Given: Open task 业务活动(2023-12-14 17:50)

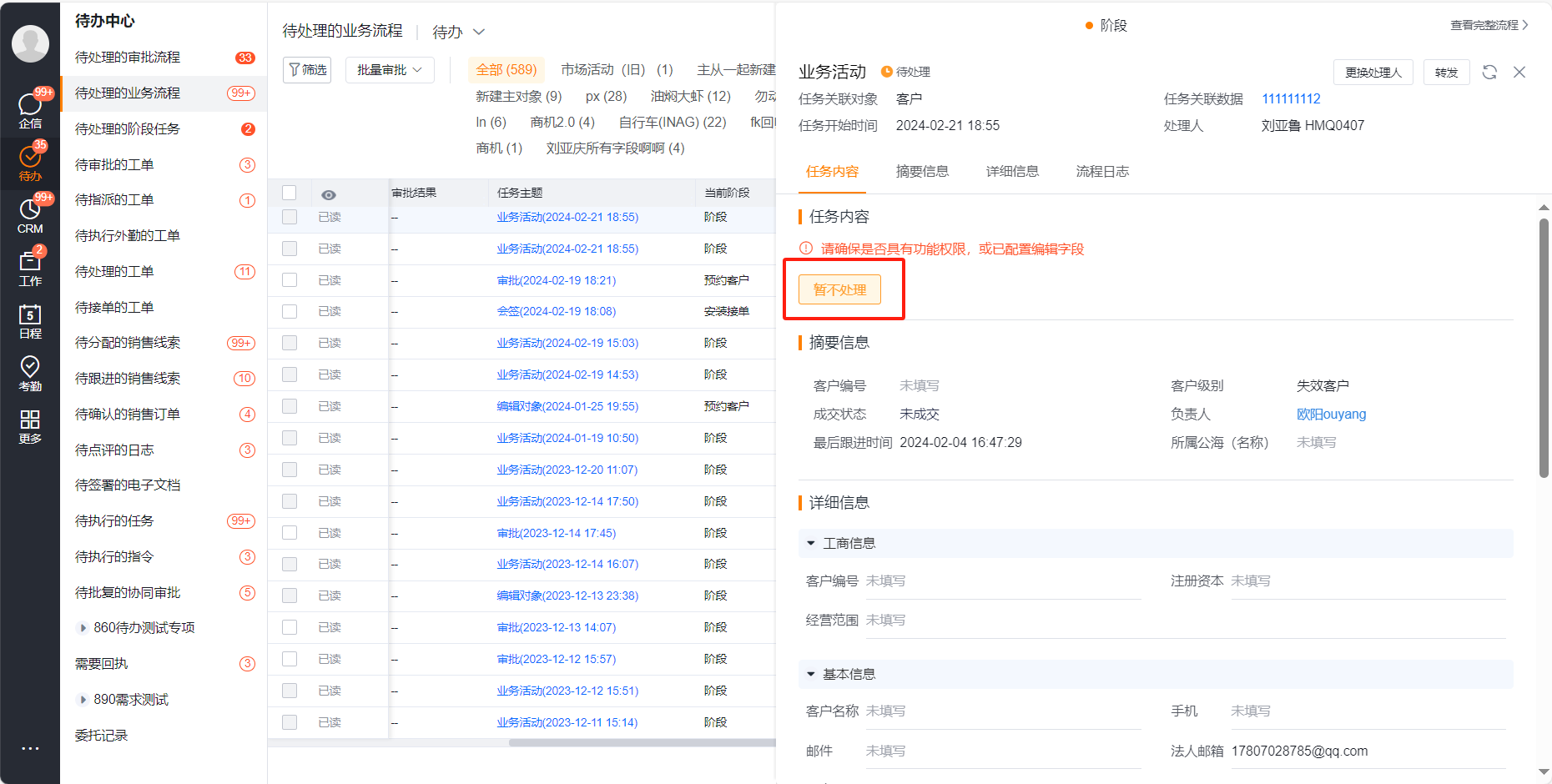Looking at the screenshot, I should (567, 501).
